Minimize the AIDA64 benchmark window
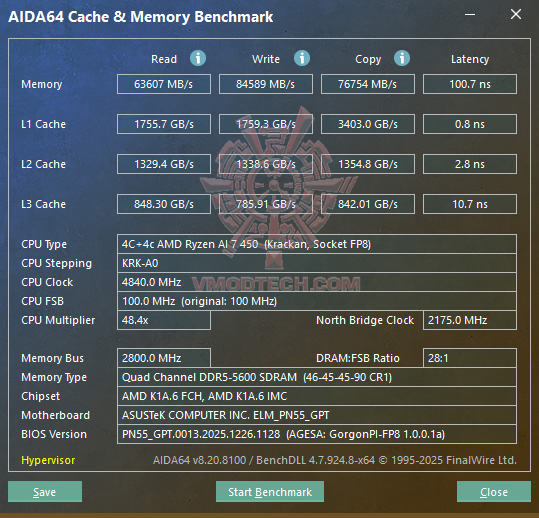539x518 pixels. (470, 14)
